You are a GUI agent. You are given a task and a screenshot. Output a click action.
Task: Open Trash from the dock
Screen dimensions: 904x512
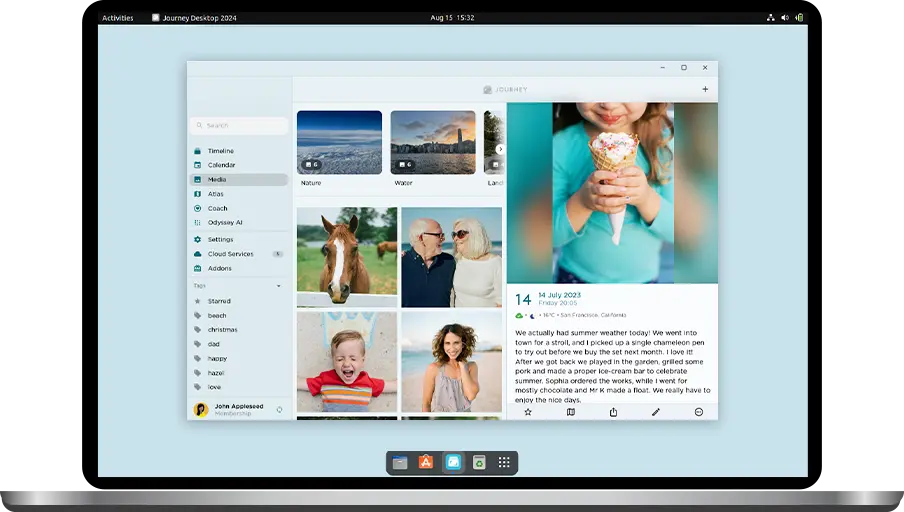[479, 462]
